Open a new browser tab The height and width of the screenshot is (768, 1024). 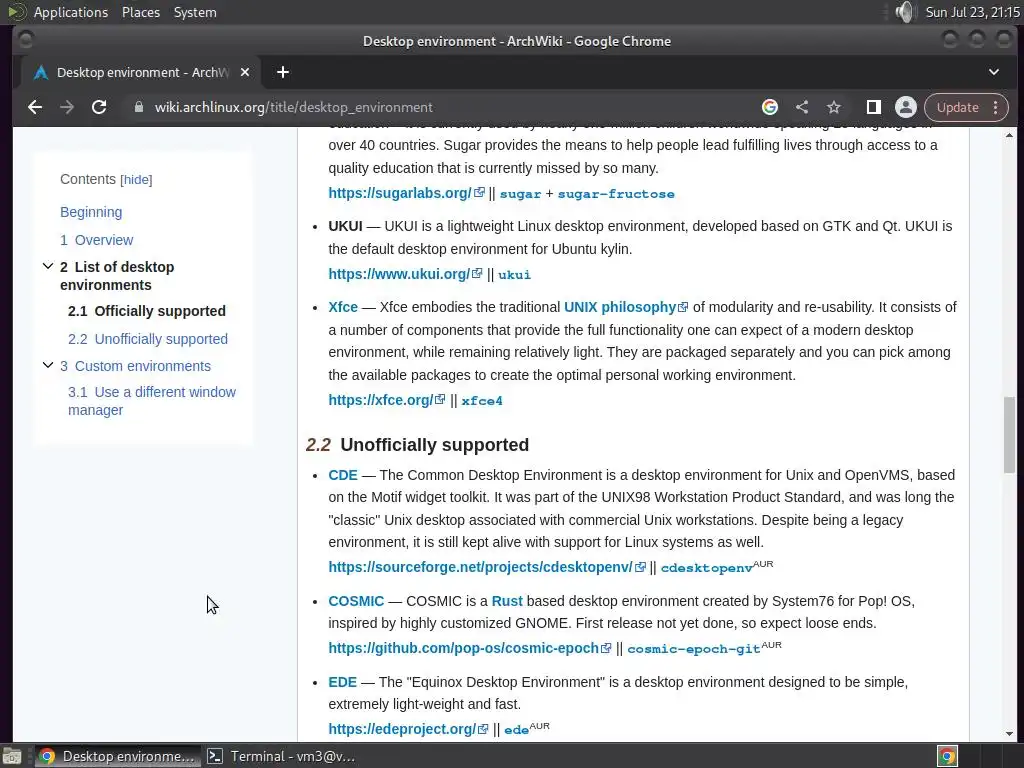(x=283, y=72)
